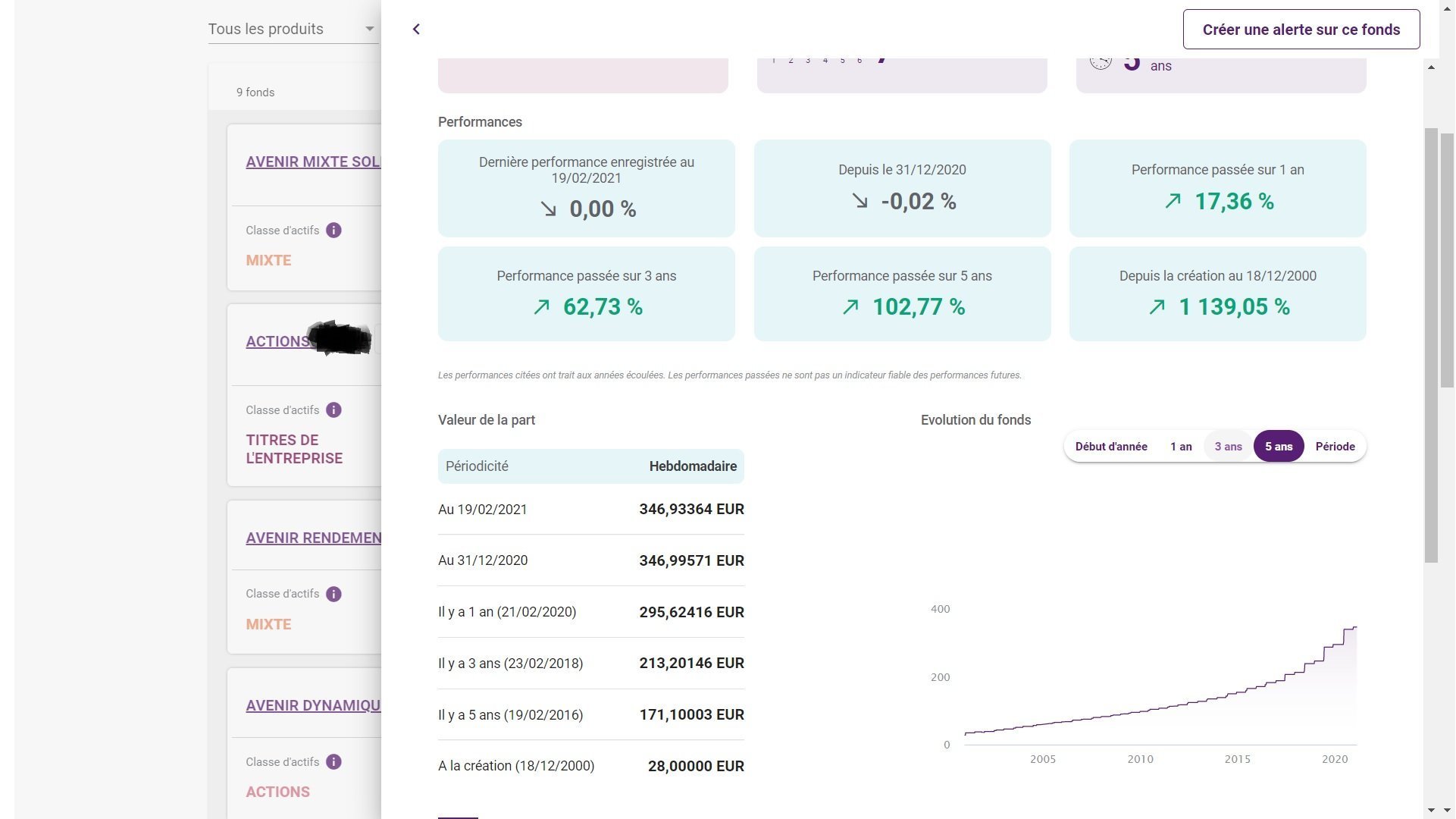Open the AVENIR DYNAMIQUE fund link
This screenshot has height=819, width=1456.
[313, 706]
